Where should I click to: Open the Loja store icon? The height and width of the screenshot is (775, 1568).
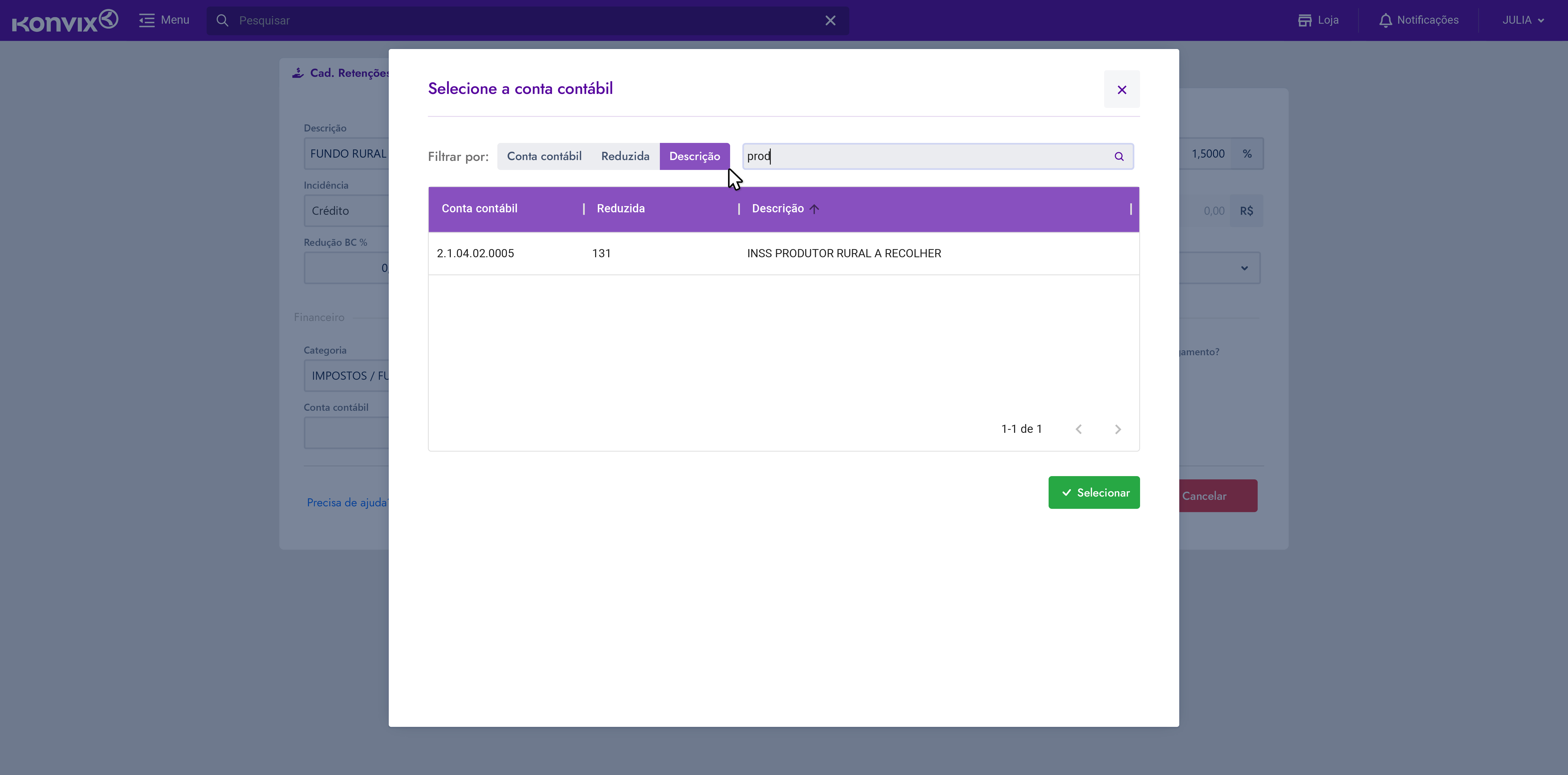1304,21
